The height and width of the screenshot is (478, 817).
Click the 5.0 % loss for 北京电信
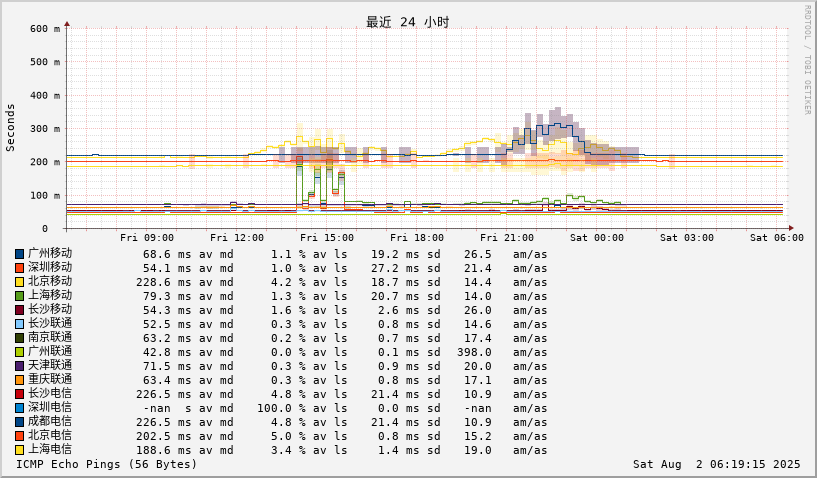[289, 437]
